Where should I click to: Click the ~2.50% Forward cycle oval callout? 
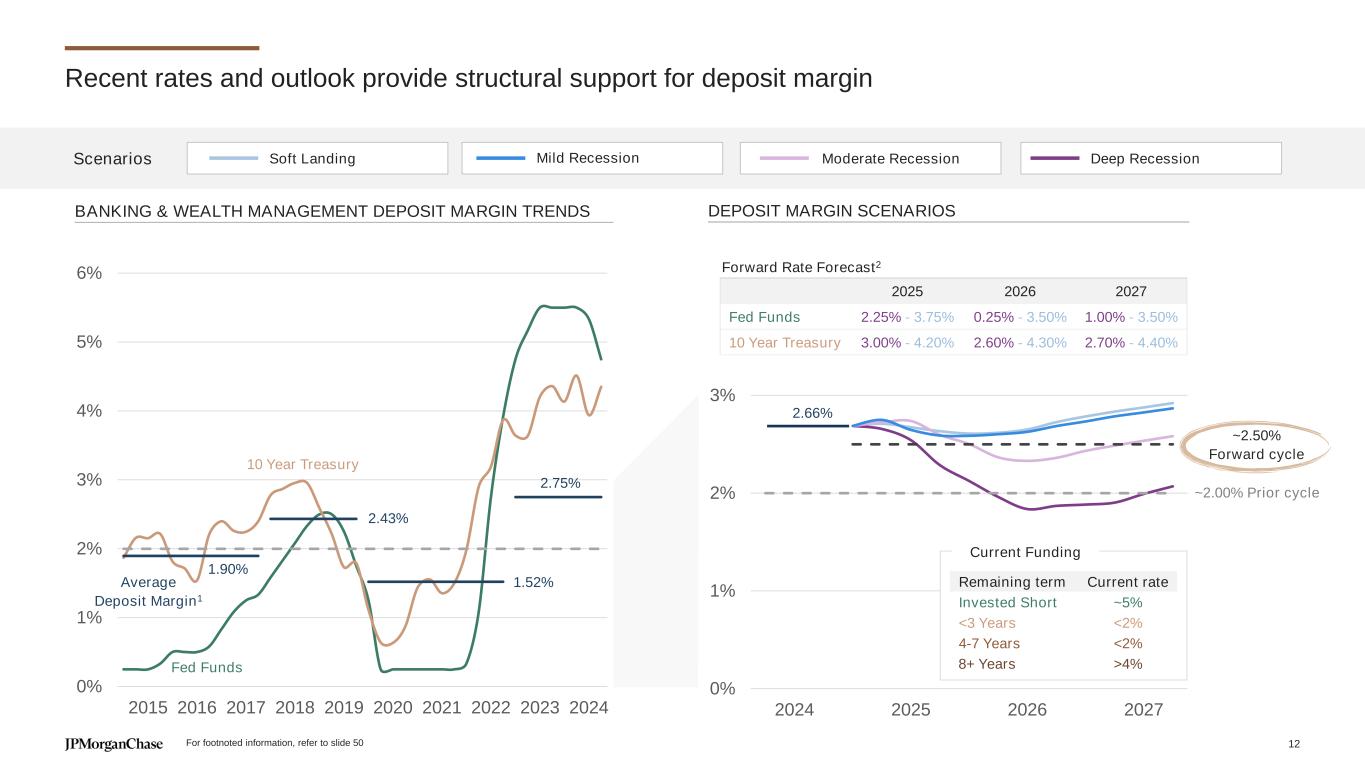coord(1256,445)
